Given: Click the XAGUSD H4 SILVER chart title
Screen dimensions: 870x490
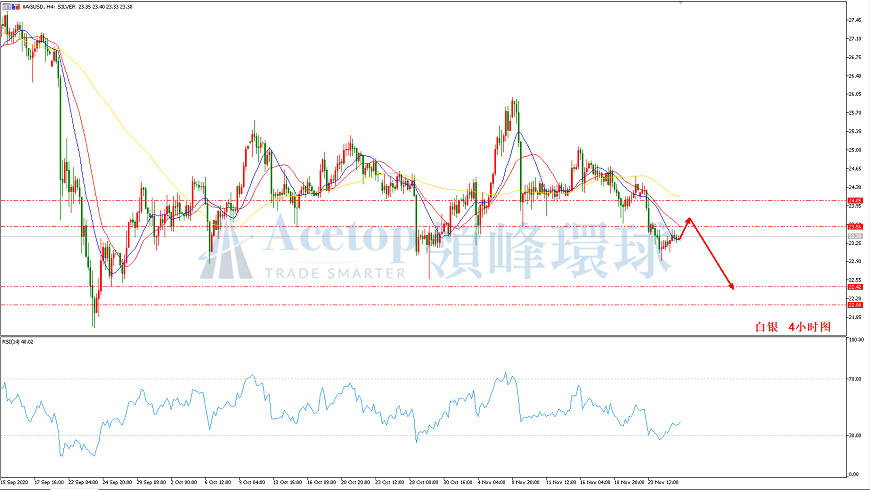Looking at the screenshot, I should click(x=62, y=8).
